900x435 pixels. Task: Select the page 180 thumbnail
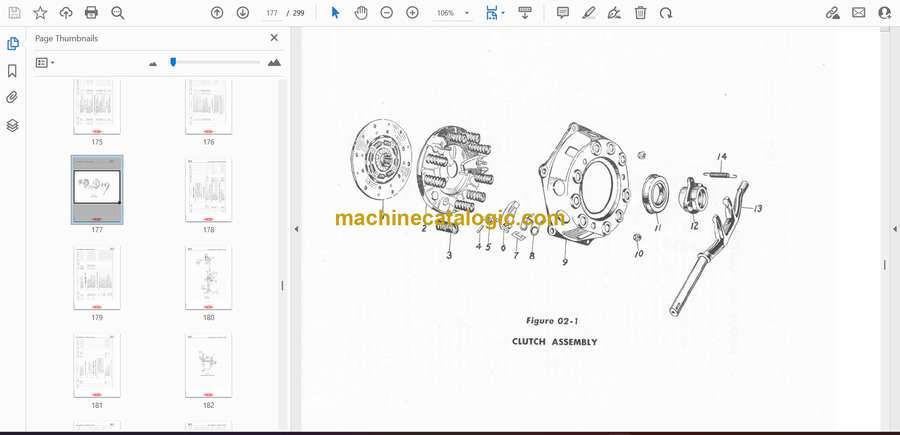click(x=208, y=278)
